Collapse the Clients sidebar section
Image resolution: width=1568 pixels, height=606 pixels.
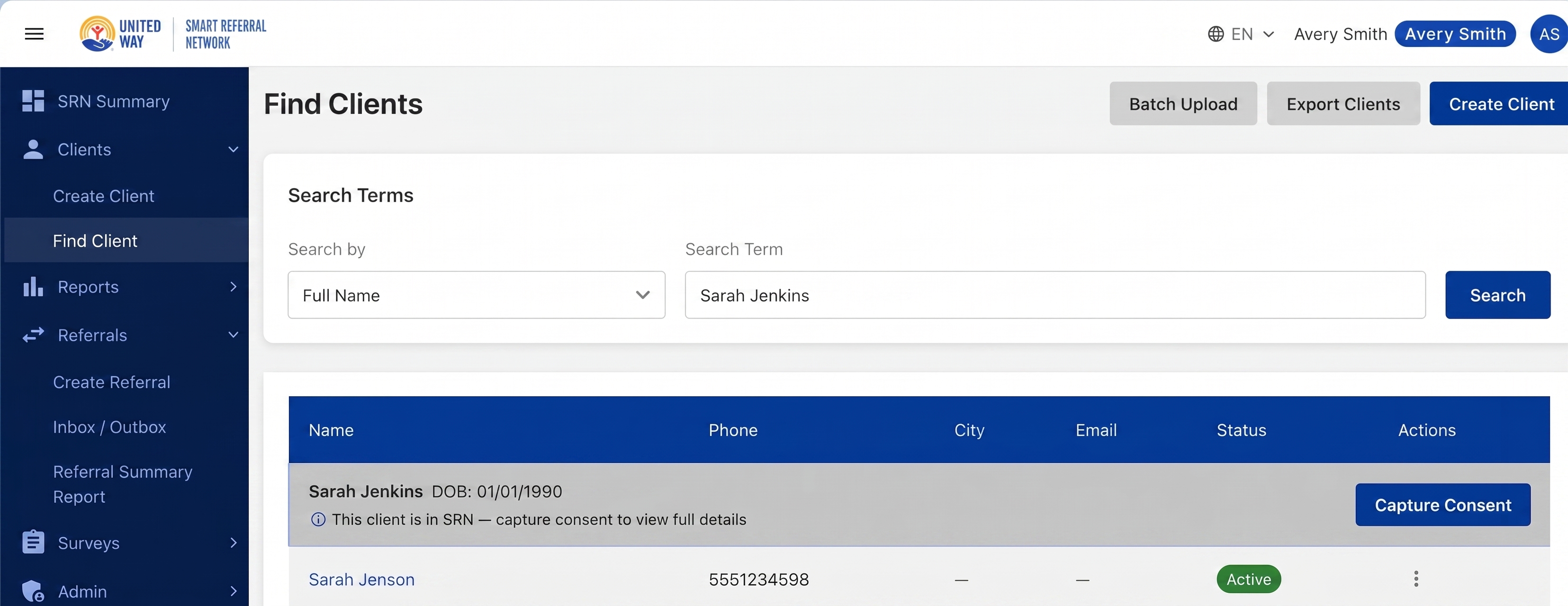(233, 150)
